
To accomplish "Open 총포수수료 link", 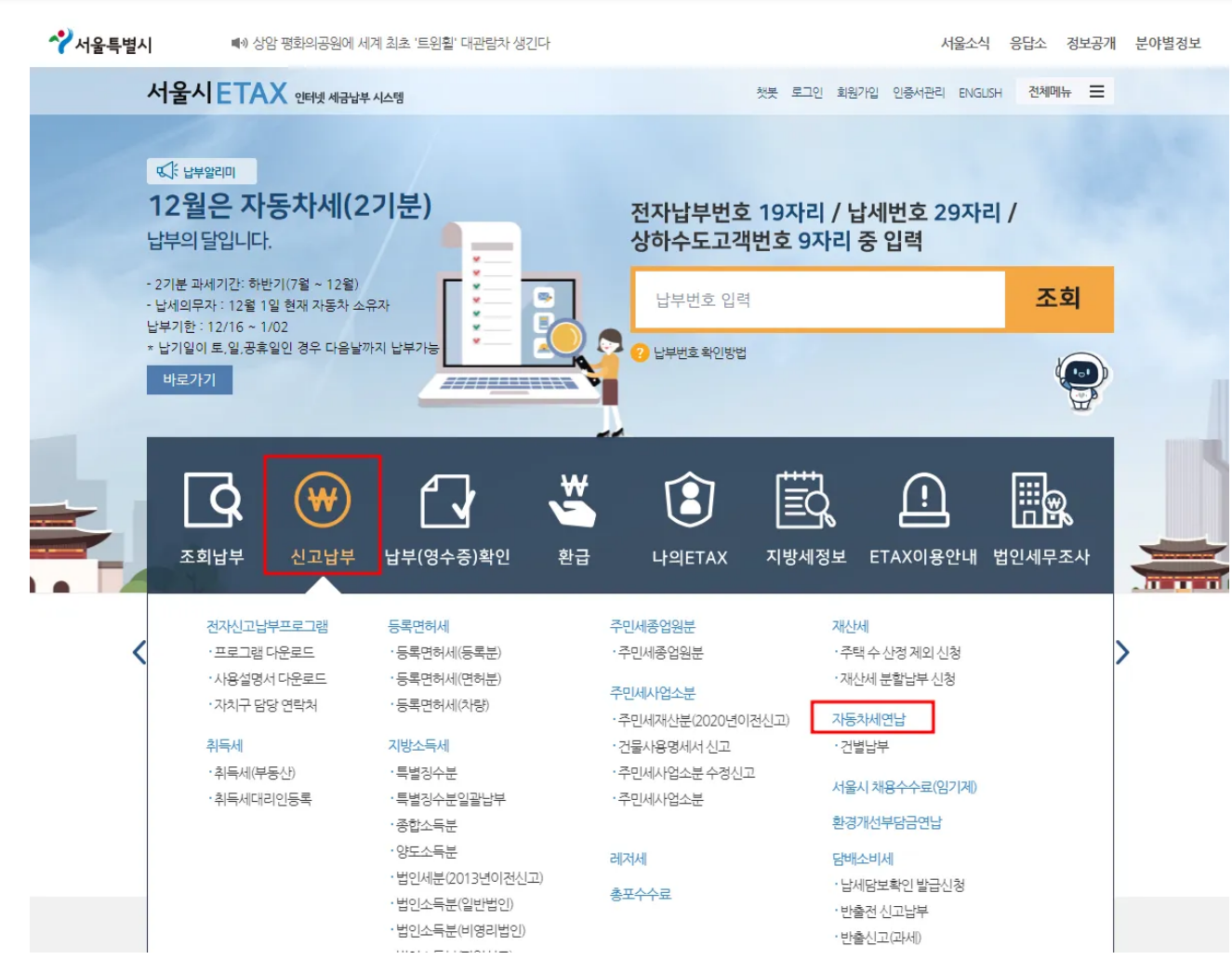I will click(641, 894).
